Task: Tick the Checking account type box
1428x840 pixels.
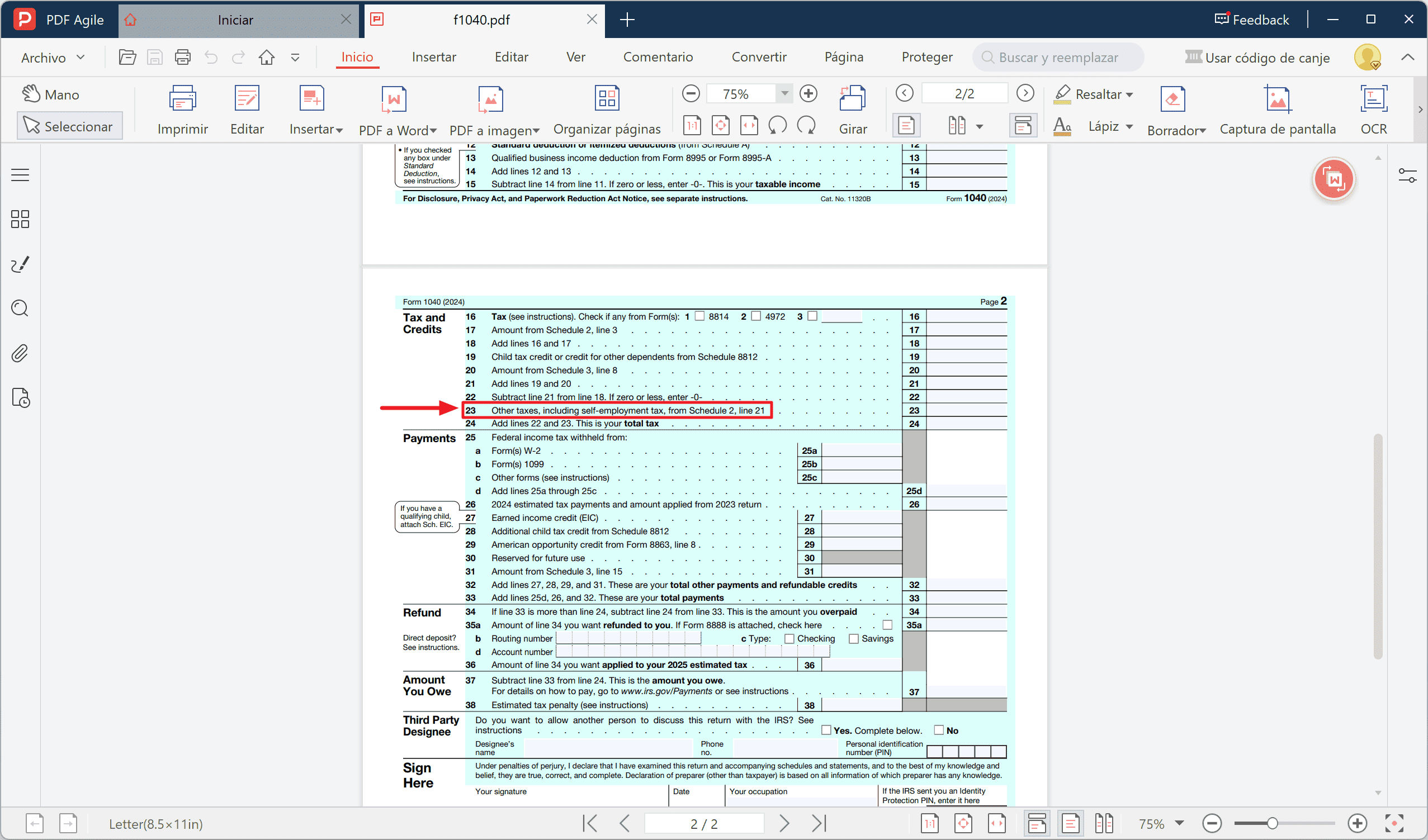Action: click(x=789, y=638)
